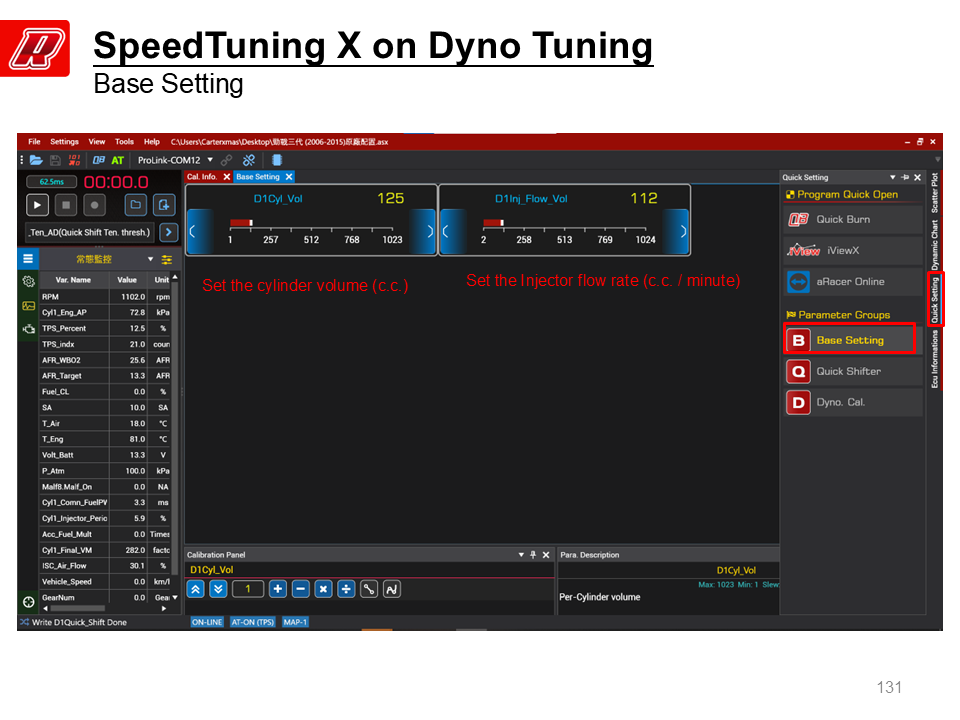Click the blue ECU chip icon
Viewport: 960px width, 720px height.
[x=277, y=160]
